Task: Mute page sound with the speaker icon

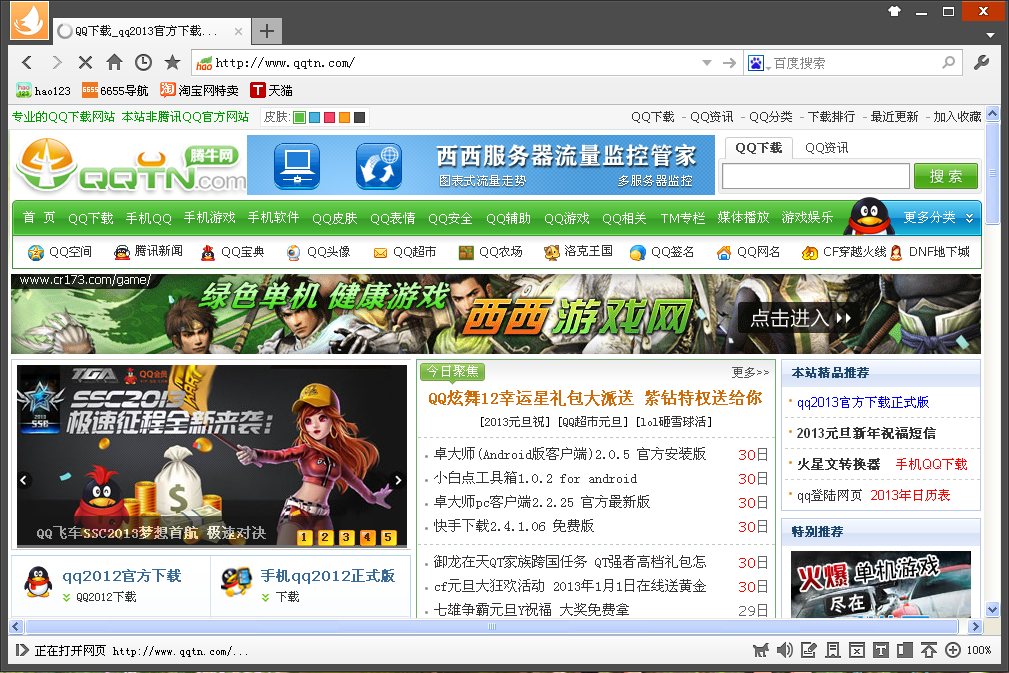Action: pyautogui.click(x=786, y=650)
